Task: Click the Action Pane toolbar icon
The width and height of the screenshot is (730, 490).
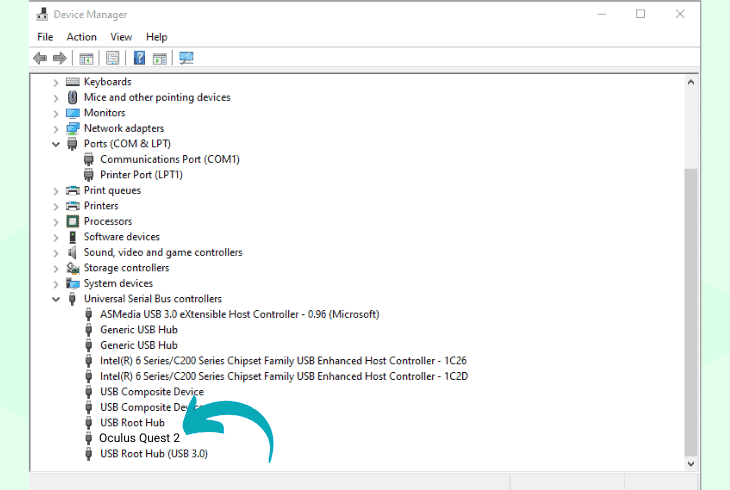Action: tap(159, 58)
